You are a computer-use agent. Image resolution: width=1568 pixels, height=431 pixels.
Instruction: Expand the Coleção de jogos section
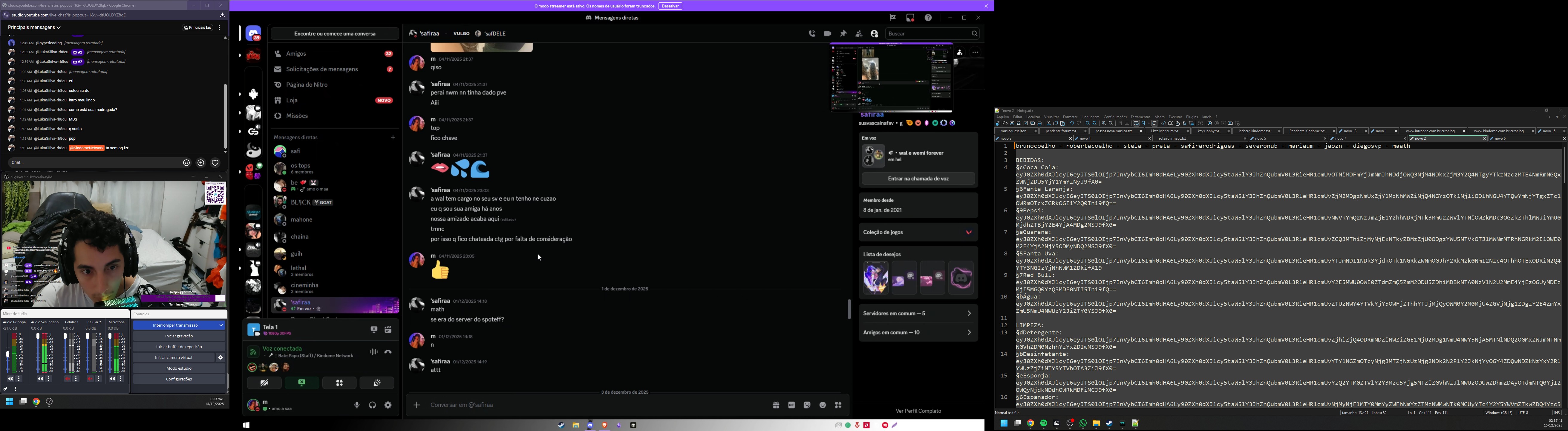coord(918,232)
